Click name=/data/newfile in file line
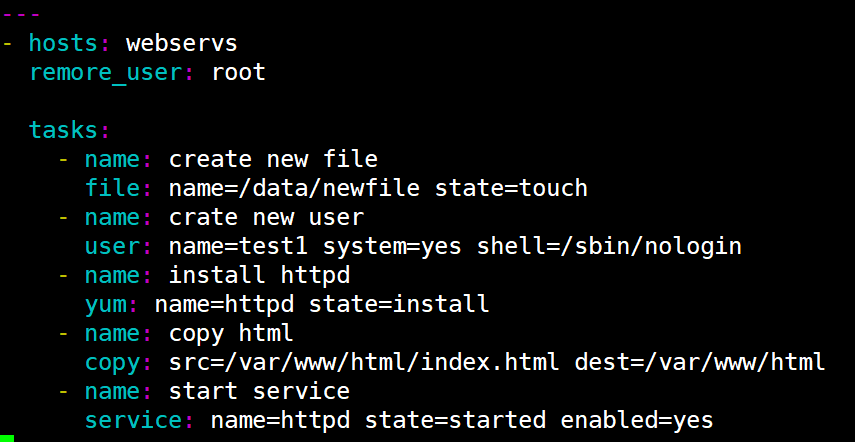This screenshot has height=442, width=855. click(x=294, y=188)
